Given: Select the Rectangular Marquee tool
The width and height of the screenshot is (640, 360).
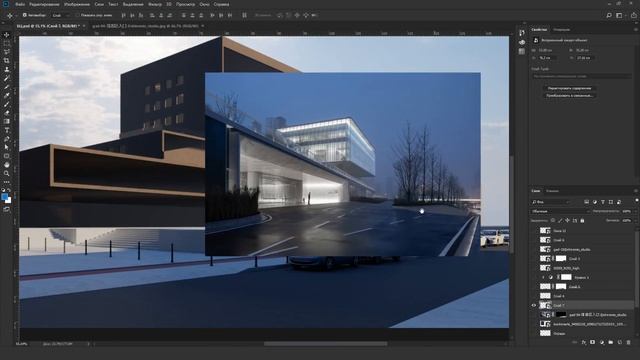Looking at the screenshot, I should [7, 44].
